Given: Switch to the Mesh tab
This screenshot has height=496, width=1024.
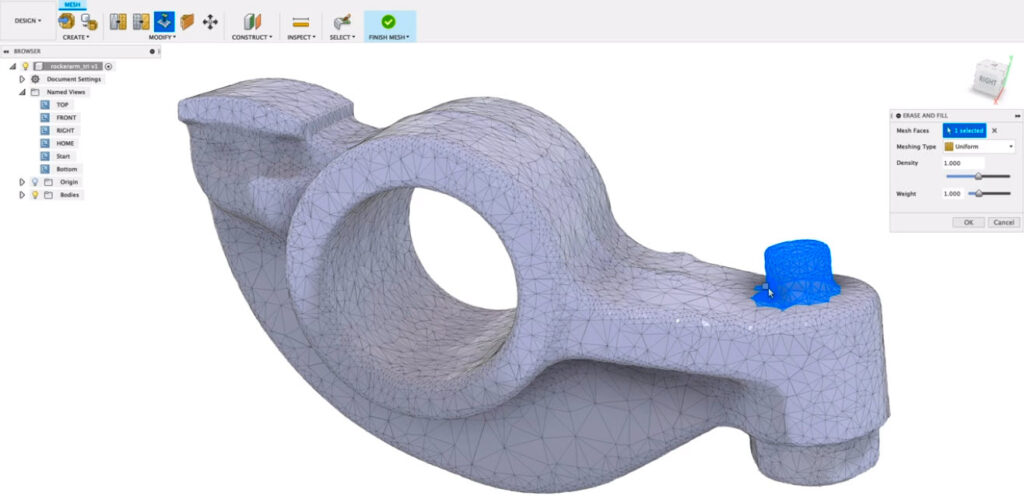Looking at the screenshot, I should click(x=72, y=5).
